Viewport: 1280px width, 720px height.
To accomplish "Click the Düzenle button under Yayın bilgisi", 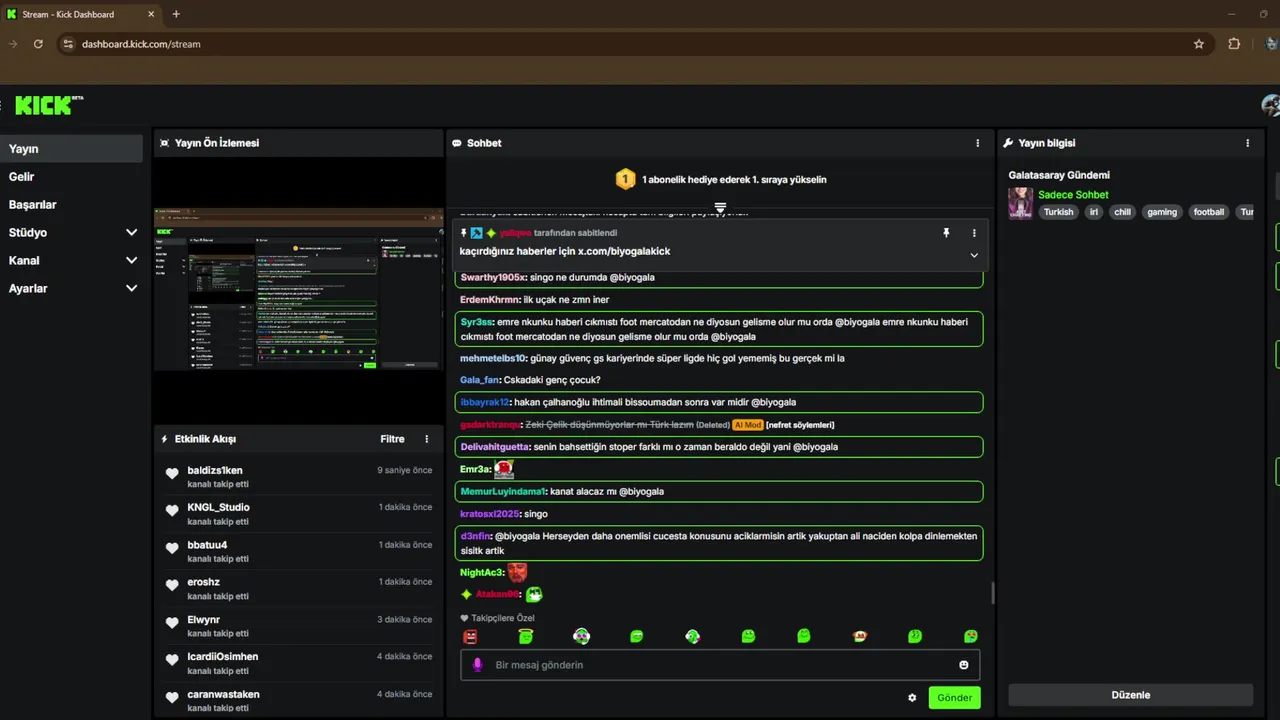I will point(1131,695).
